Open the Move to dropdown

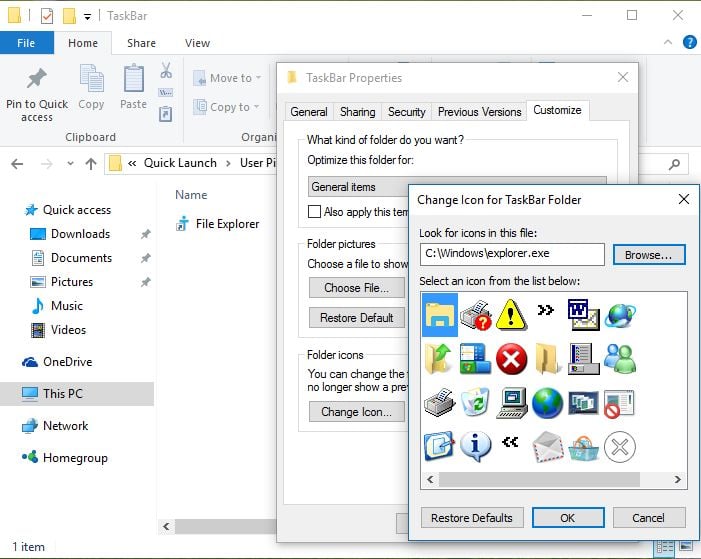[x=228, y=78]
